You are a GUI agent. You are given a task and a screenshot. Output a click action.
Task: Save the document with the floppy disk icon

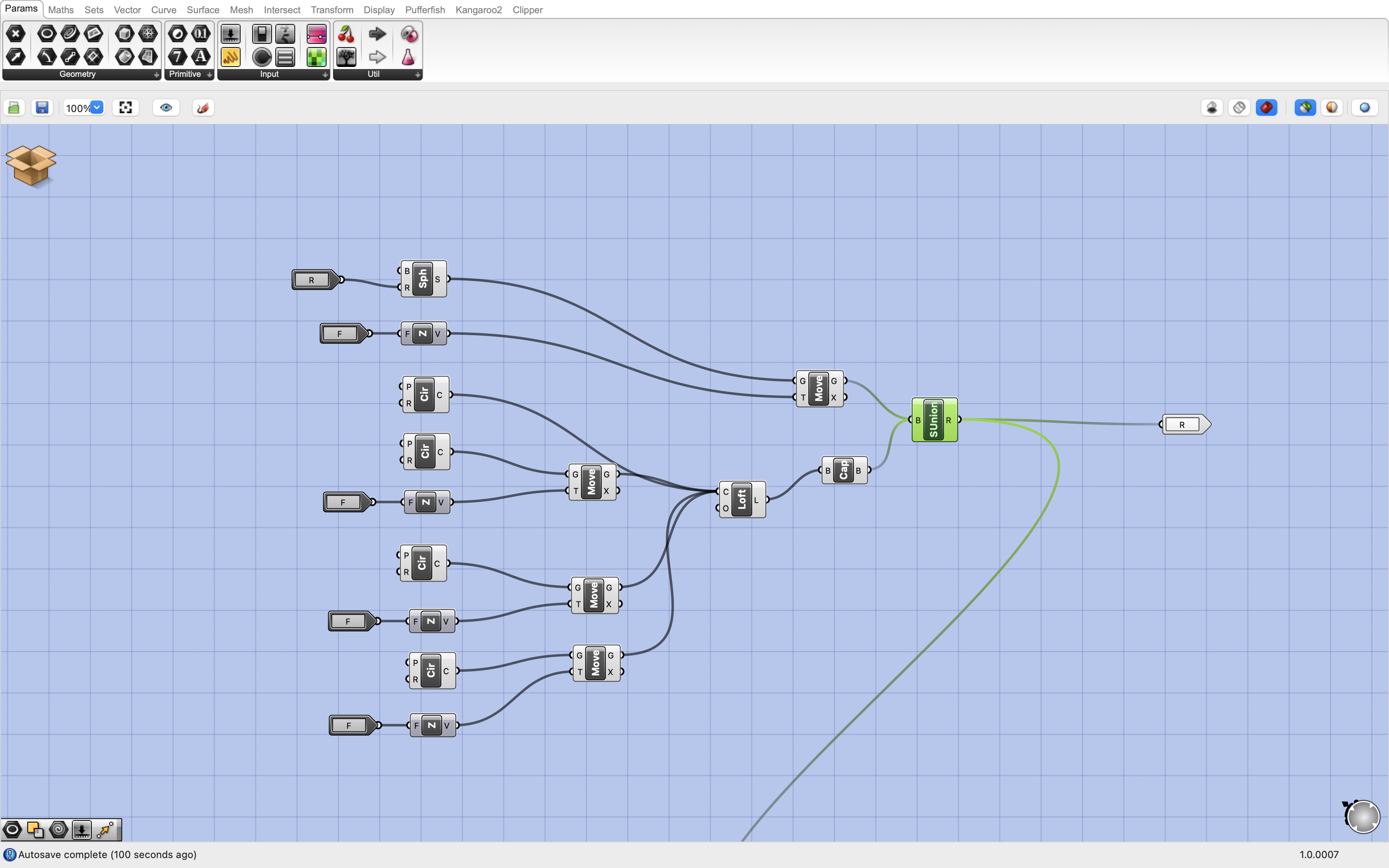42,108
